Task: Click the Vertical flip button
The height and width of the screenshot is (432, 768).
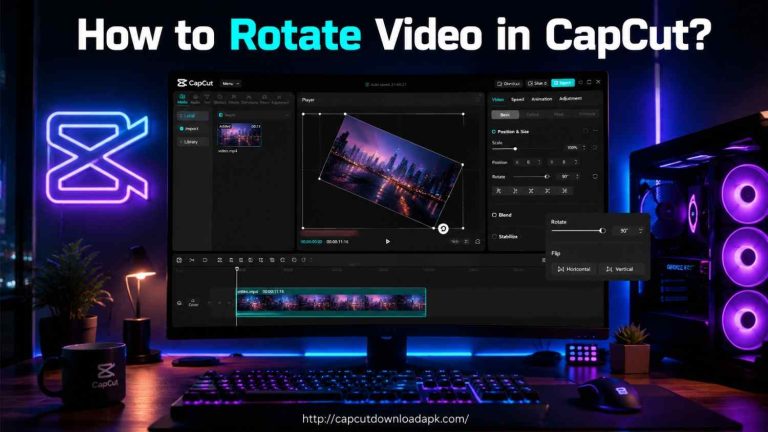Action: pos(620,269)
